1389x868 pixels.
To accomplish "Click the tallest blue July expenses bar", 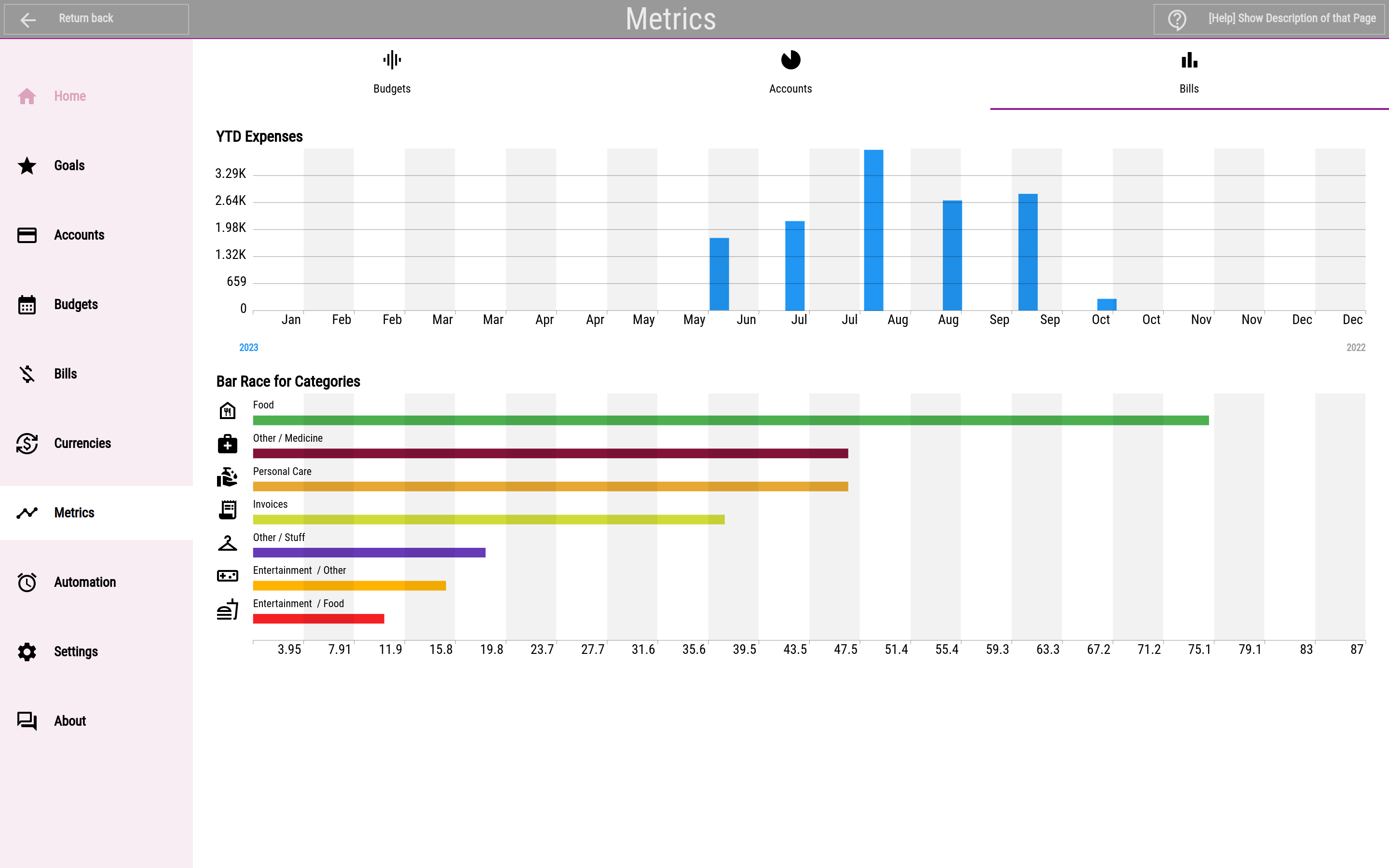I will pyautogui.click(x=873, y=230).
